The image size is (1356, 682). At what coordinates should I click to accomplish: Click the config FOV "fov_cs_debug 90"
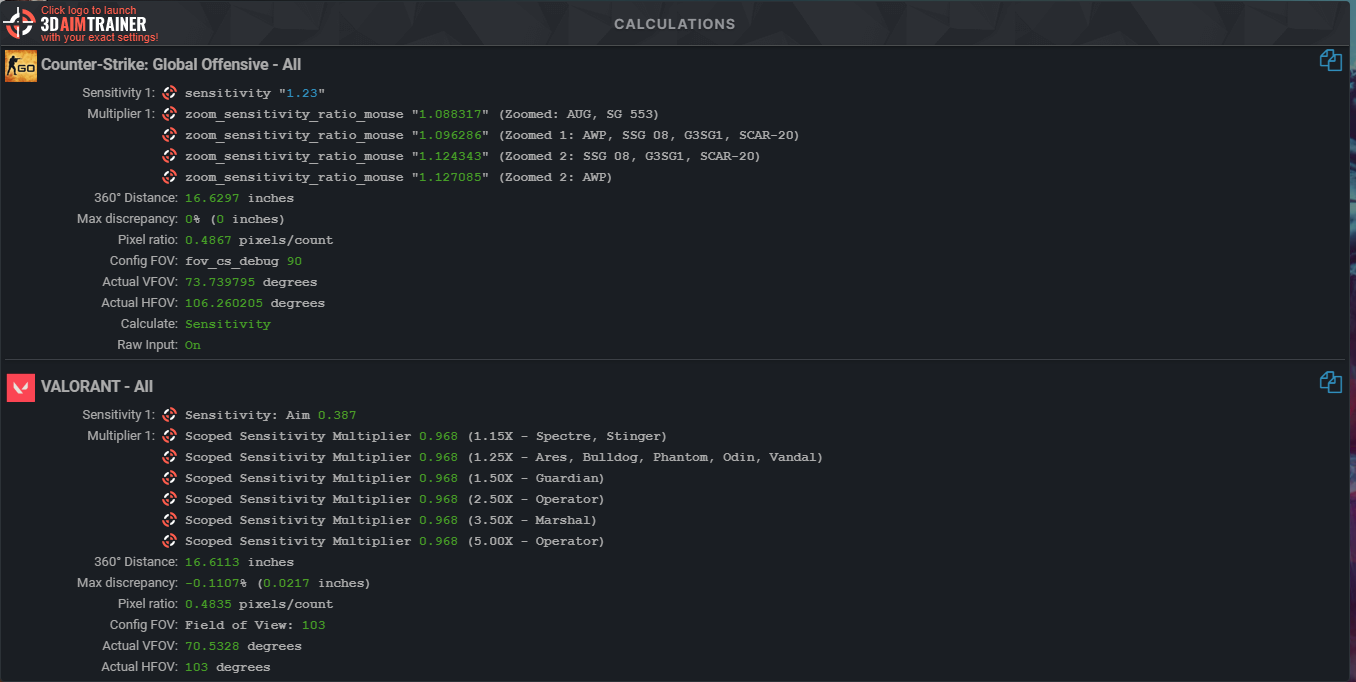pyautogui.click(x=243, y=261)
